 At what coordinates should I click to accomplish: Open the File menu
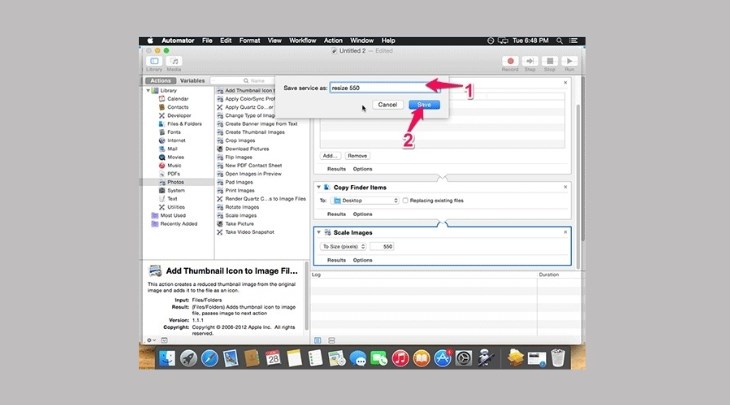pos(207,40)
